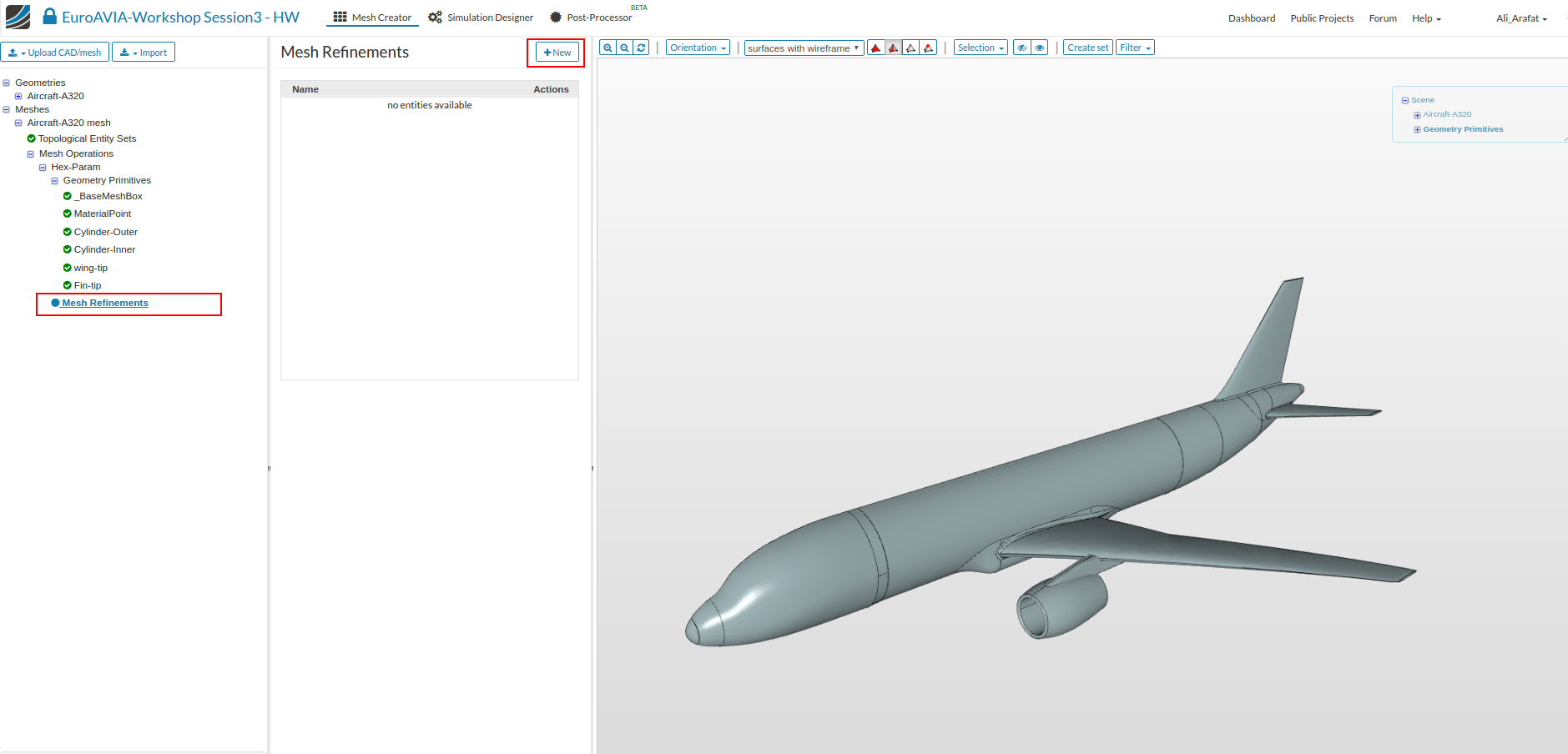Pick the solid red volume selection mode icon
The image size is (1568, 754).
pos(876,48)
